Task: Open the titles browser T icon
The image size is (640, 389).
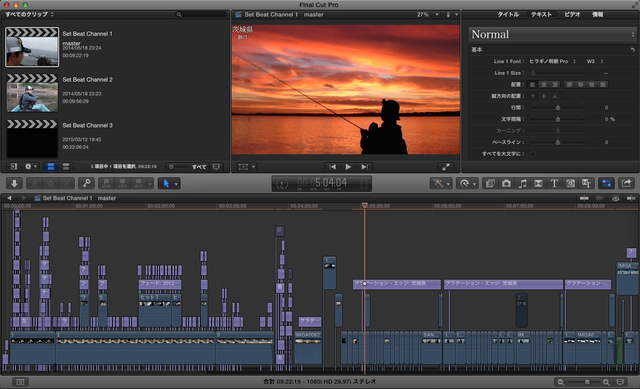Action: pyautogui.click(x=554, y=184)
